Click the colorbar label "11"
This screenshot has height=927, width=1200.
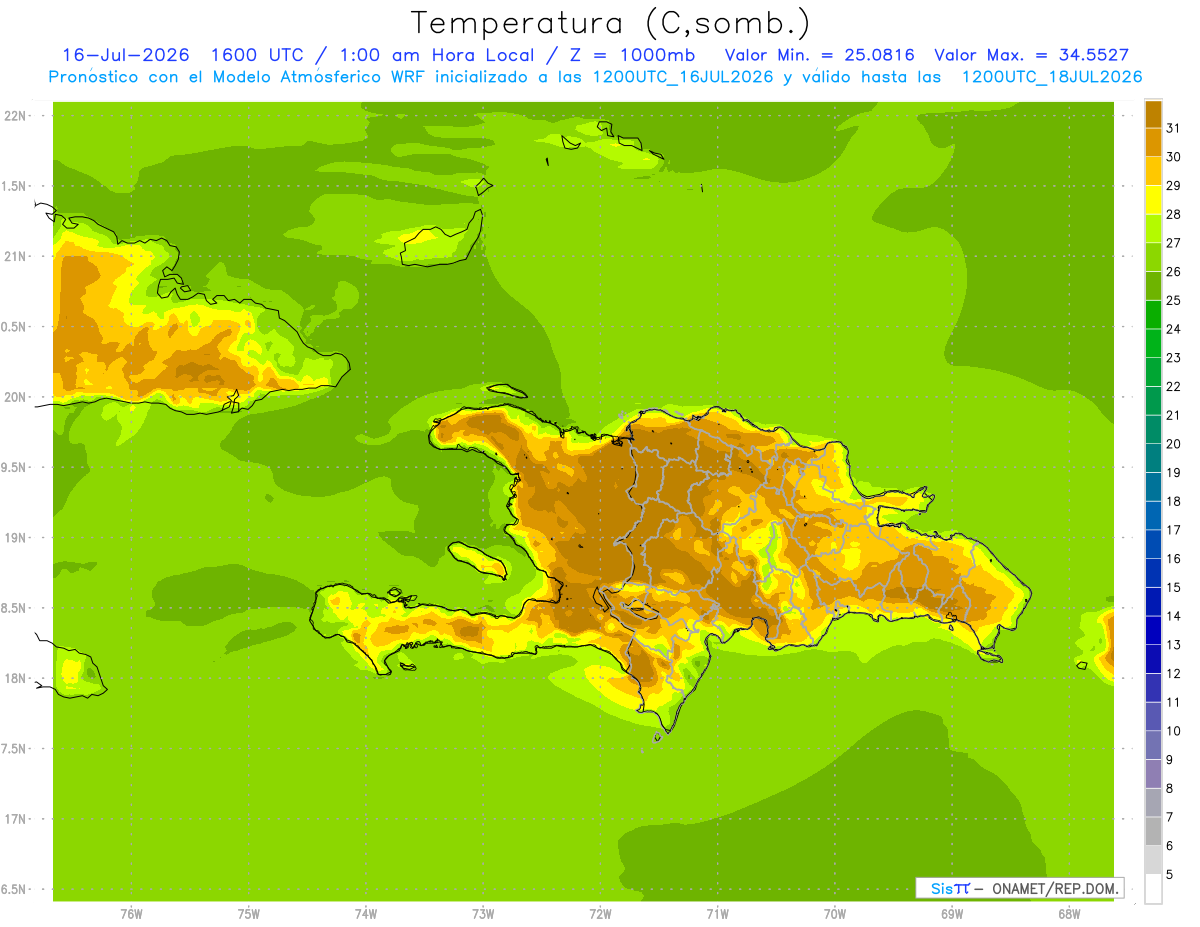click(x=1174, y=702)
